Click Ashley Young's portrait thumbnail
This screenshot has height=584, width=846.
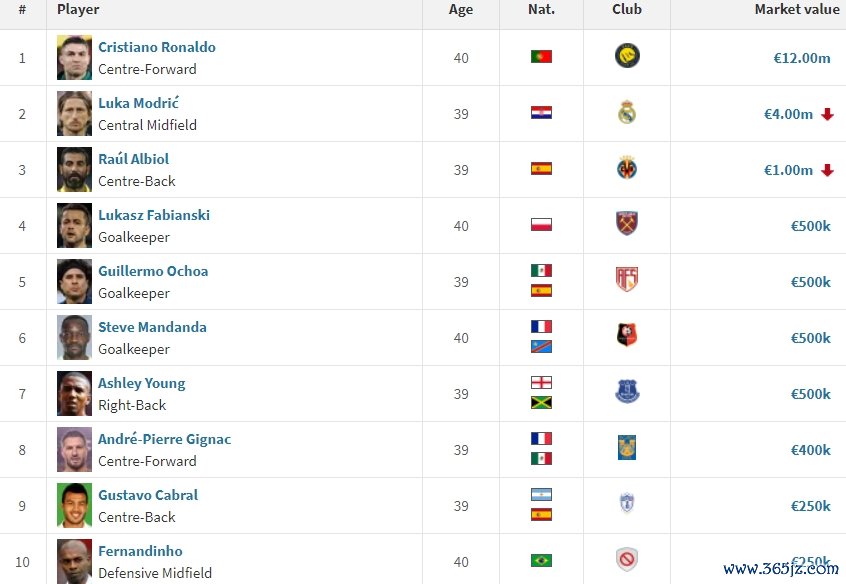point(74,393)
